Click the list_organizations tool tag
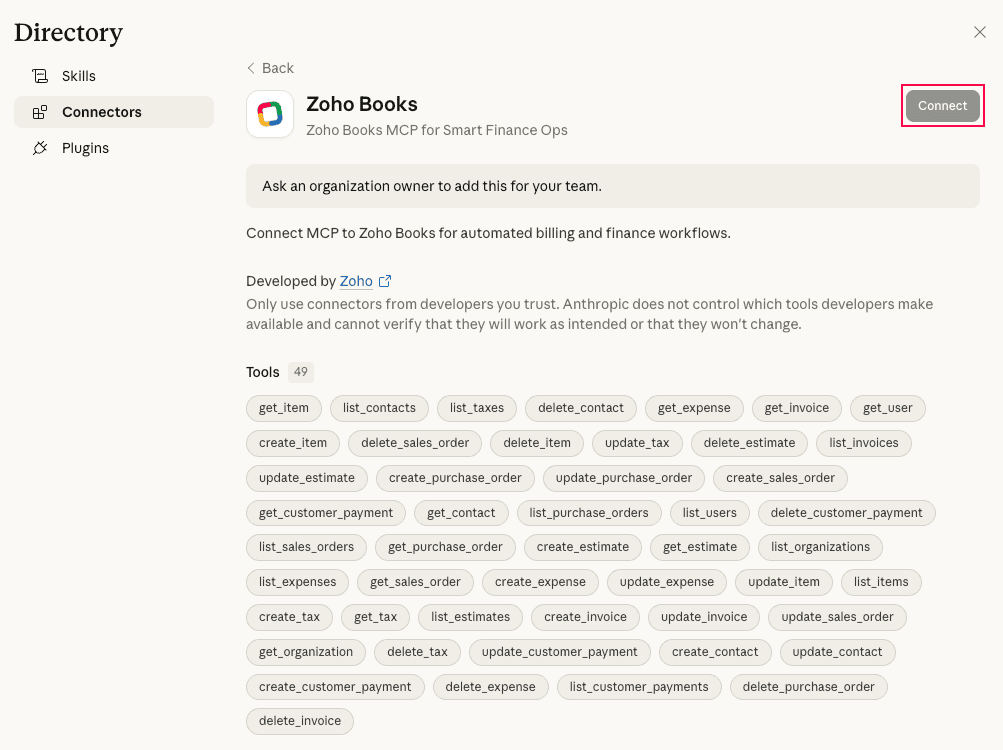The width and height of the screenshot is (1003, 750). [819, 547]
